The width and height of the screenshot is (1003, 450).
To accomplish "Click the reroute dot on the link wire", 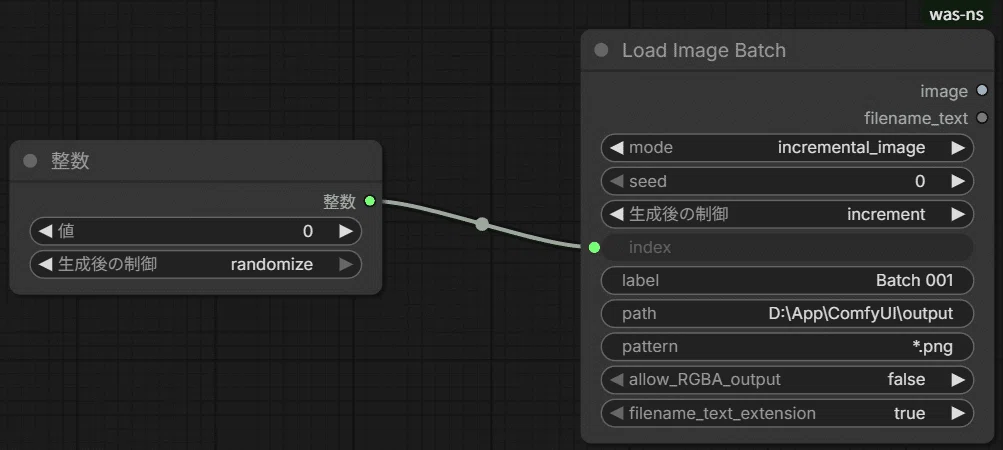I will coord(482,224).
